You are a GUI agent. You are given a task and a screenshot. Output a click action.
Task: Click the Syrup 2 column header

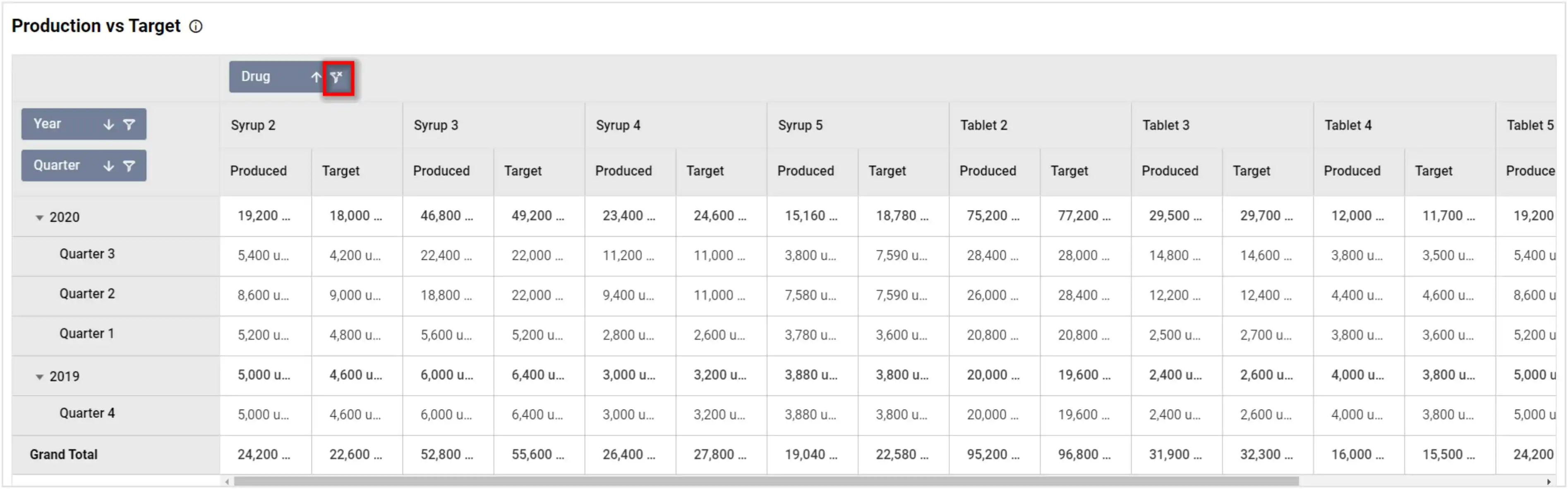click(253, 125)
